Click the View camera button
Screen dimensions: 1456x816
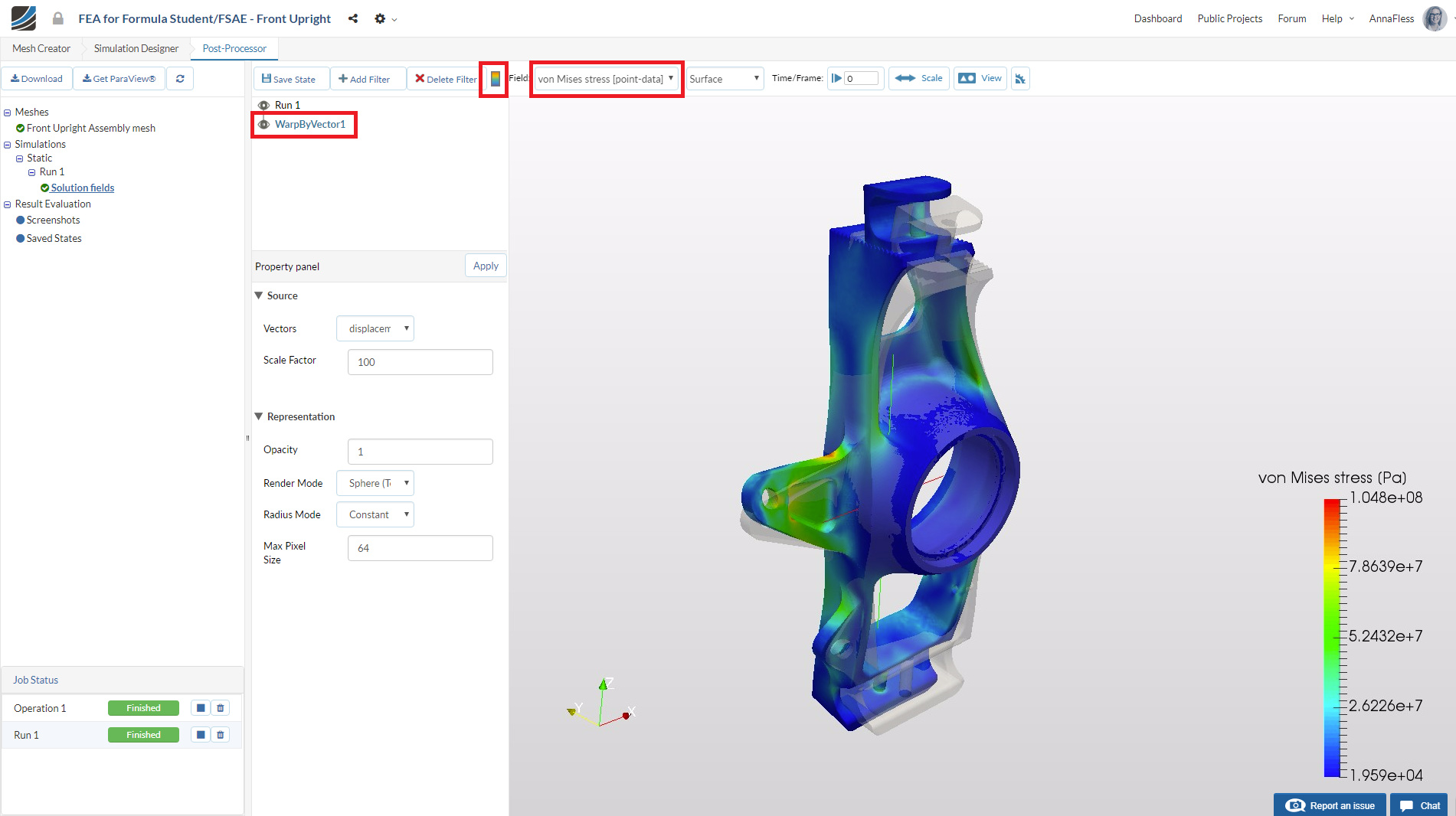tap(980, 78)
